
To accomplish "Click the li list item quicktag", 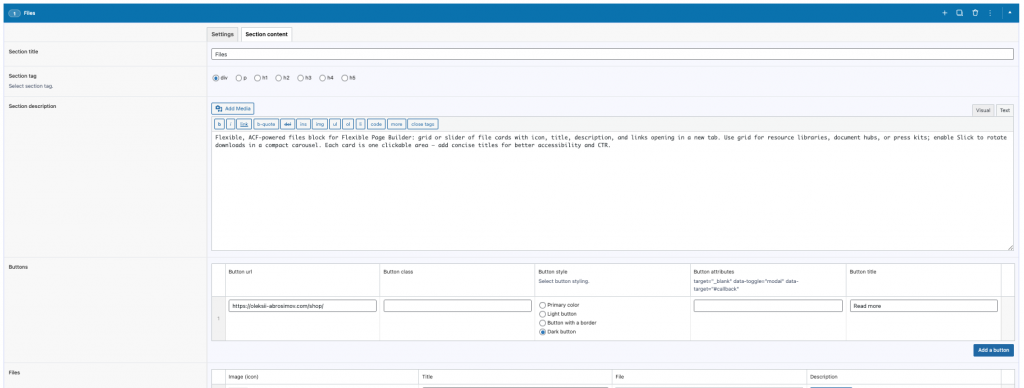I will [360, 123].
